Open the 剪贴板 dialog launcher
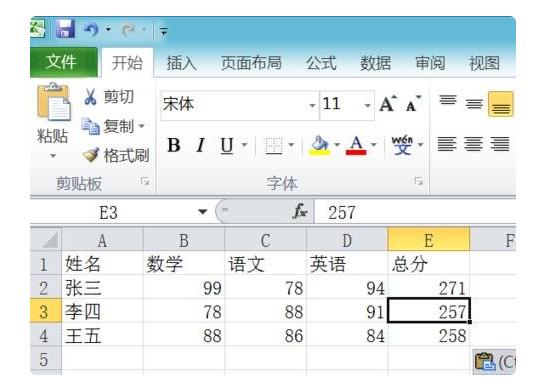This screenshot has width=547, height=385. (x=145, y=181)
